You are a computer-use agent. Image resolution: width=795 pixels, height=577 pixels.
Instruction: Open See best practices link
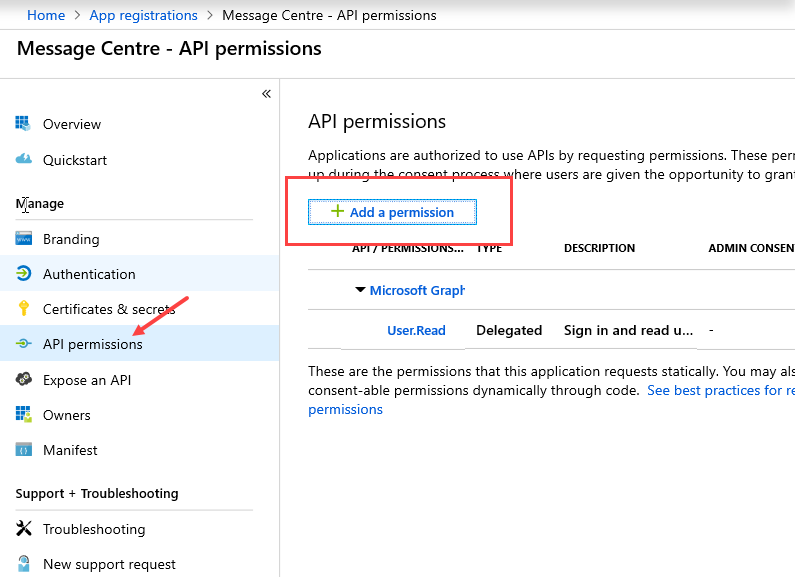tap(721, 390)
